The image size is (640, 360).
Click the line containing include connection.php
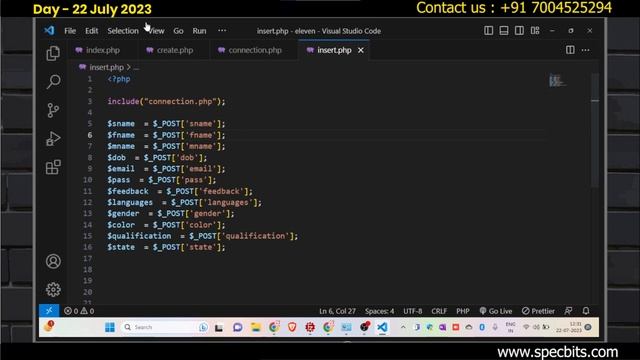click(166, 101)
